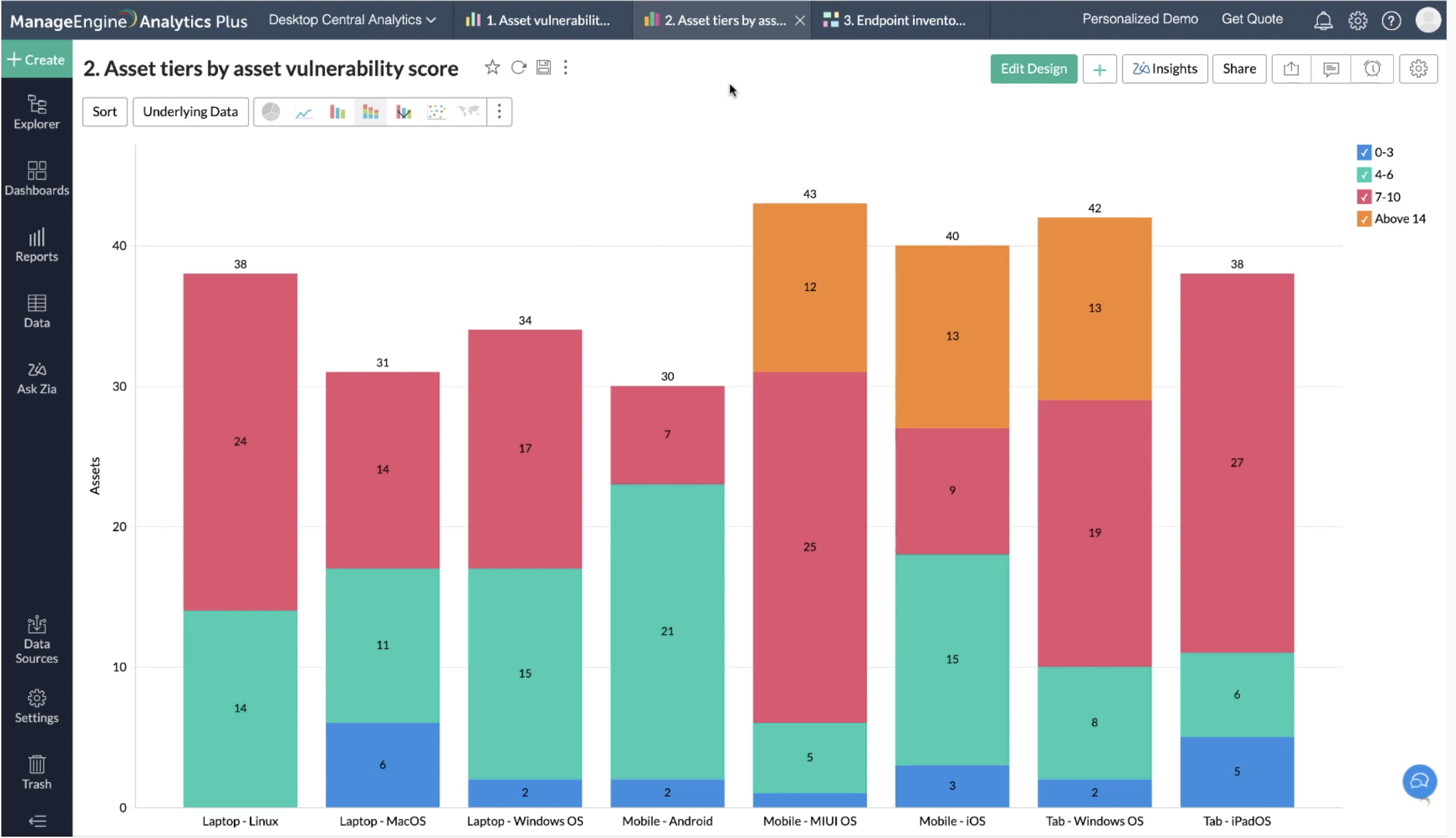The height and width of the screenshot is (838, 1456).
Task: Select the line chart type icon
Action: (304, 112)
